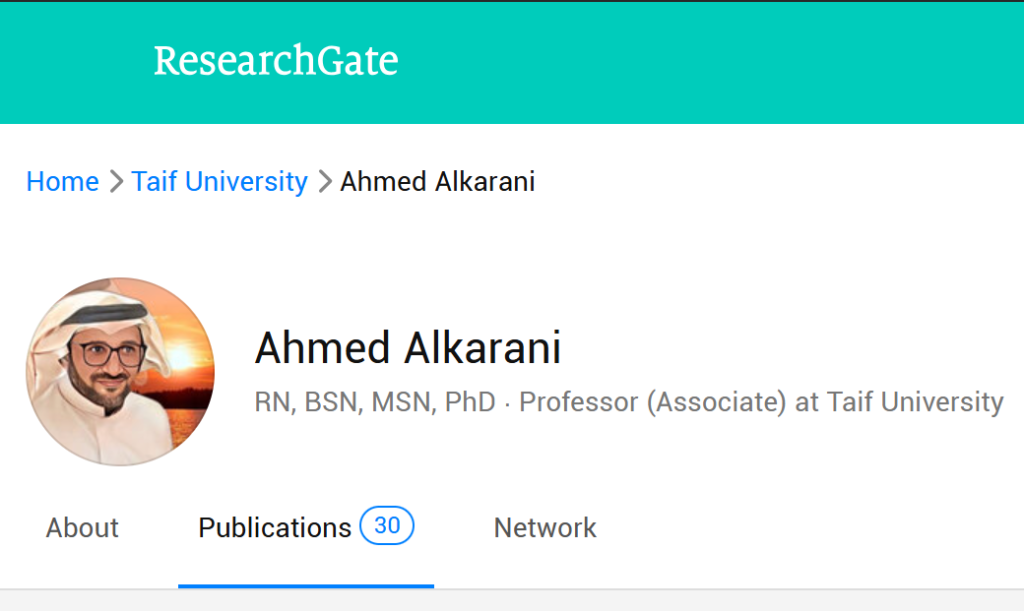Click the publications count badge showing 30

pos(387,526)
